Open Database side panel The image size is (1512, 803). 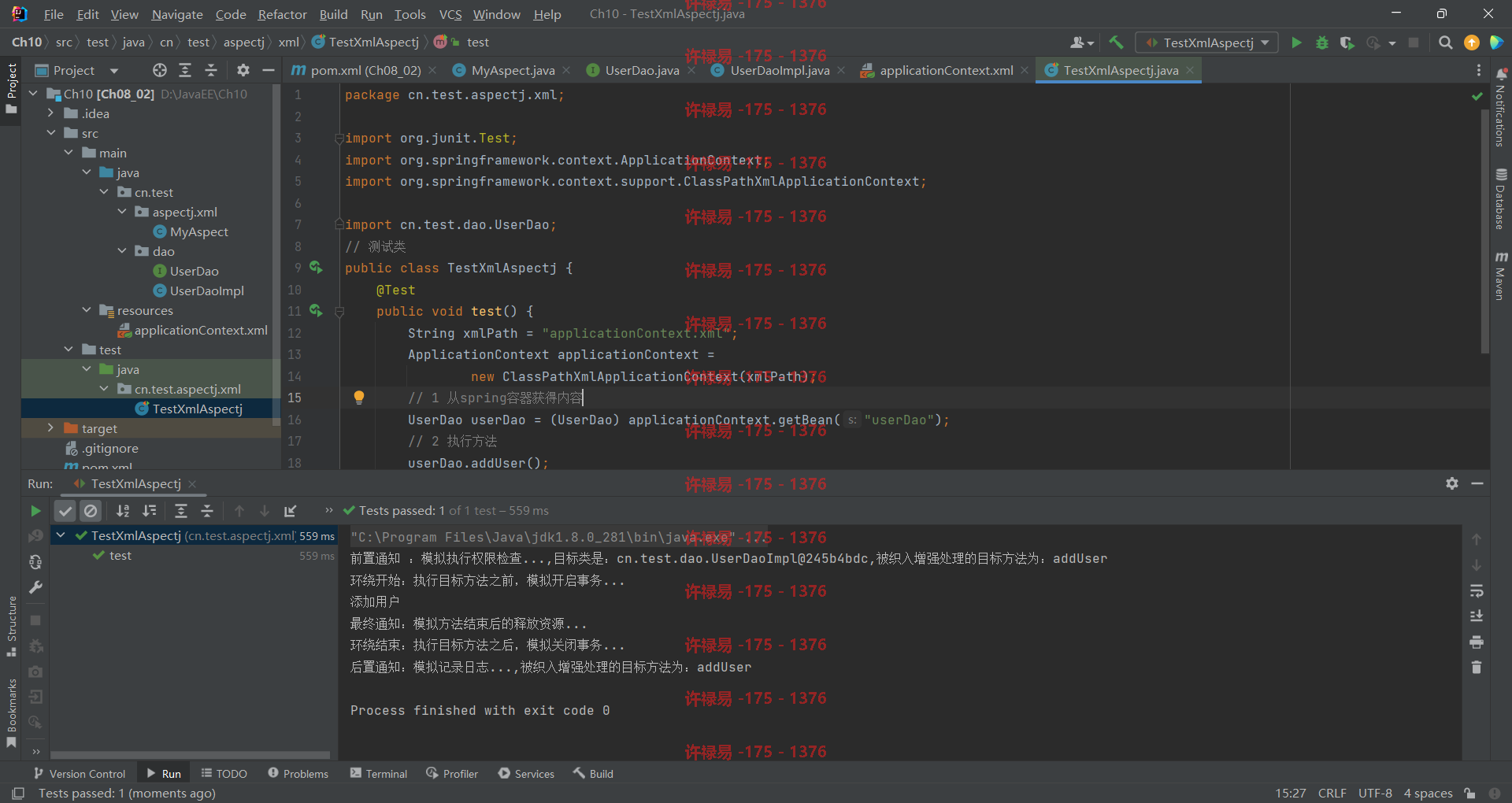(x=1501, y=199)
